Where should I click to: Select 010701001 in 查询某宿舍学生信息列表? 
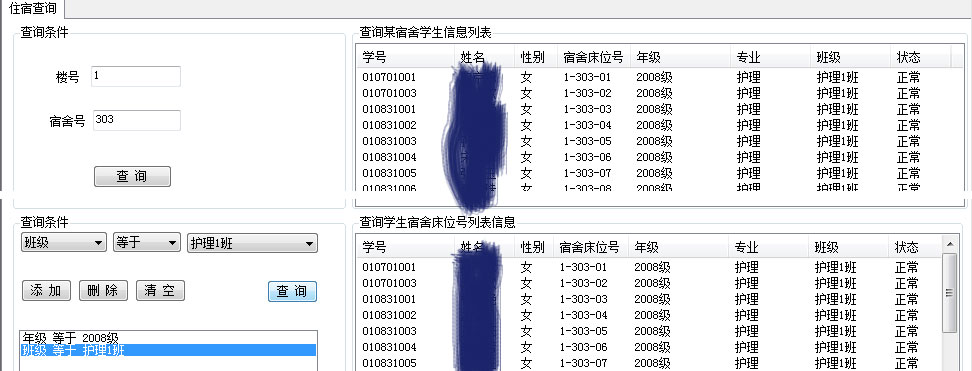coord(389,78)
